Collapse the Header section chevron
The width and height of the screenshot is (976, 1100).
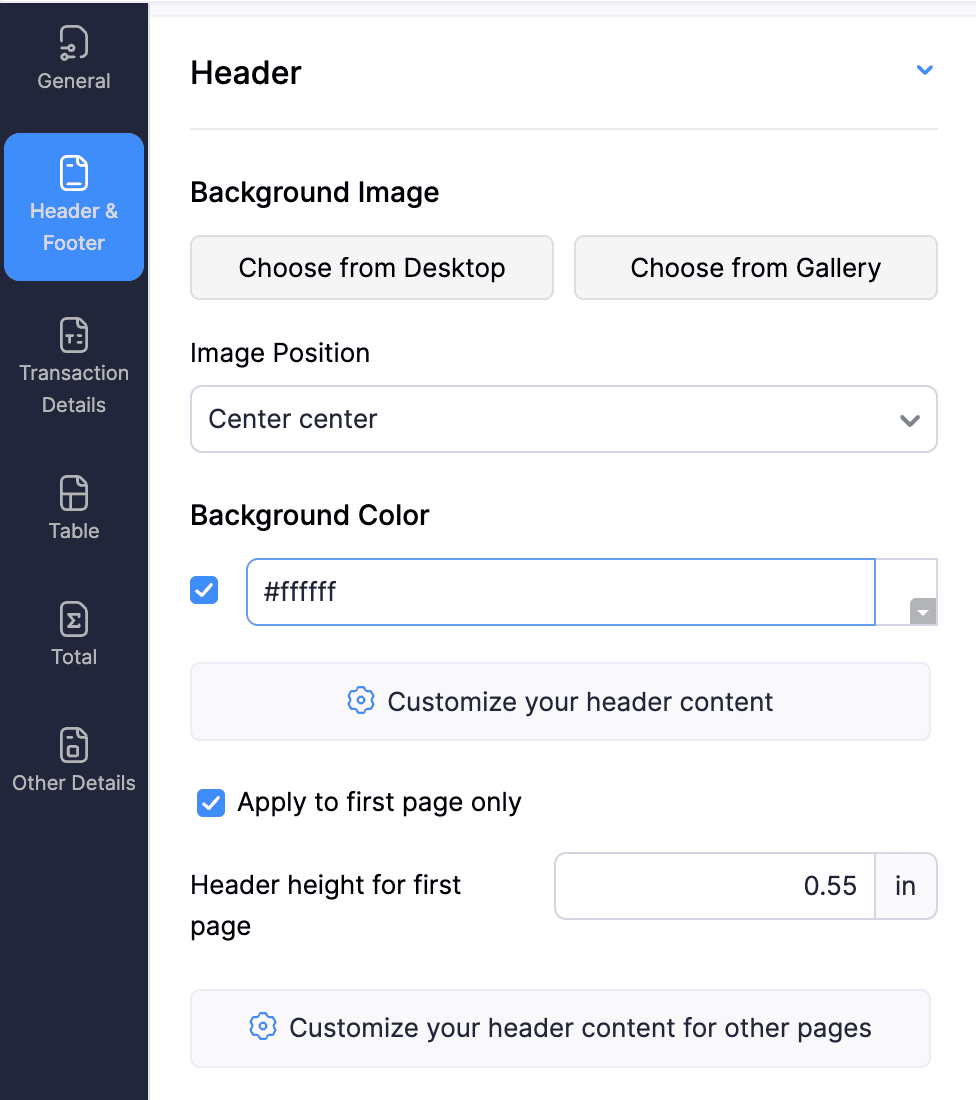[x=925, y=70]
